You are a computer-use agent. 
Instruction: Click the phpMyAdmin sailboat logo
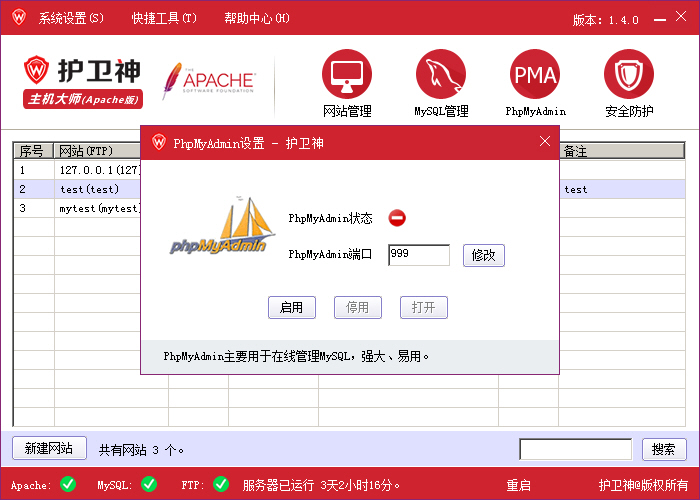click(x=222, y=225)
